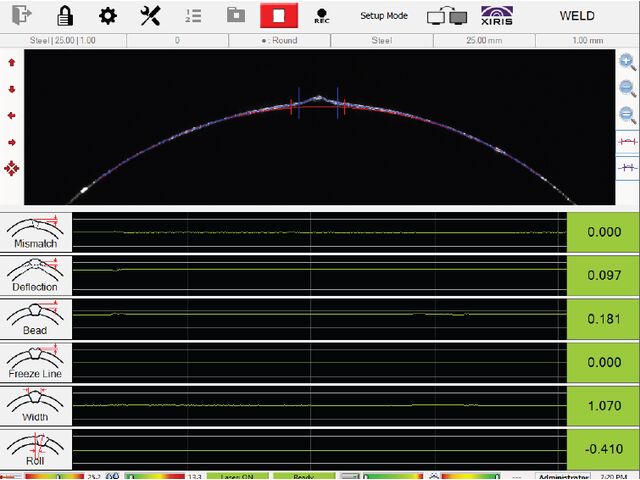Open the numbered list icon
This screenshot has width=640, height=480.
(x=193, y=16)
